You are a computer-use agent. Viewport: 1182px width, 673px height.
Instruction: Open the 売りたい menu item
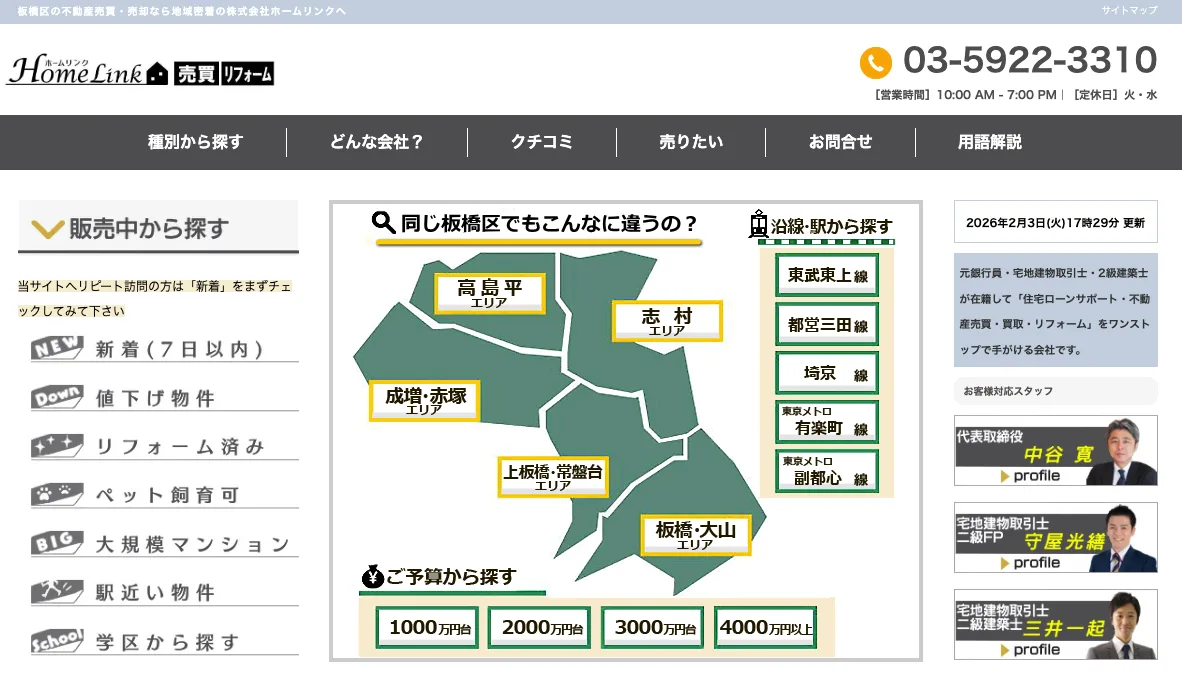(x=691, y=142)
